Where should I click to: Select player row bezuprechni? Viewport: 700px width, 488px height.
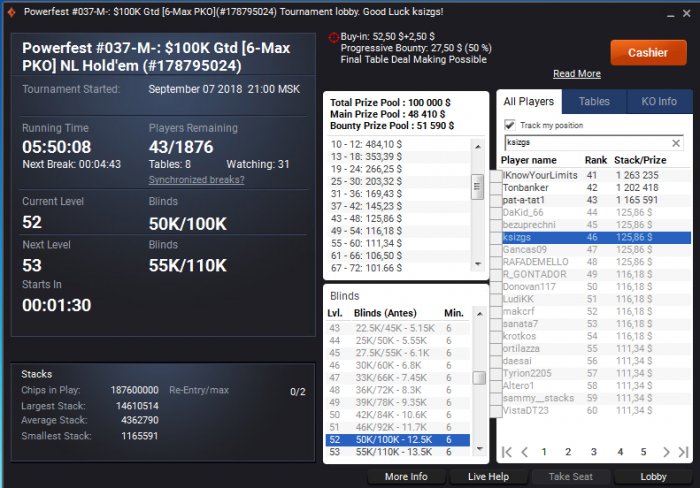click(597, 225)
